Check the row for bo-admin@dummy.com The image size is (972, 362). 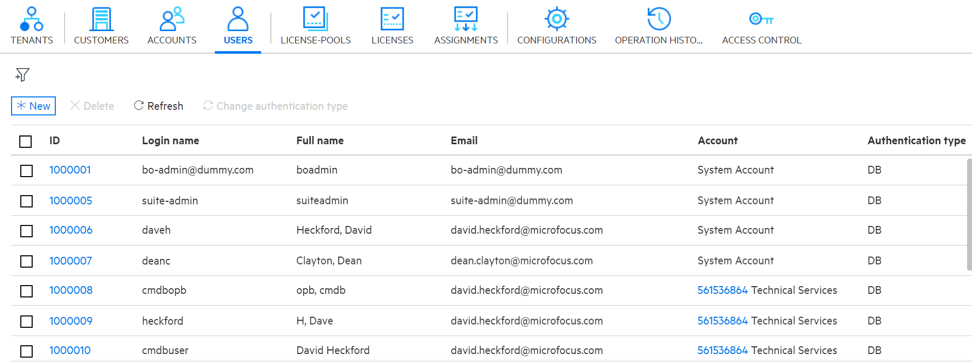[x=26, y=170]
